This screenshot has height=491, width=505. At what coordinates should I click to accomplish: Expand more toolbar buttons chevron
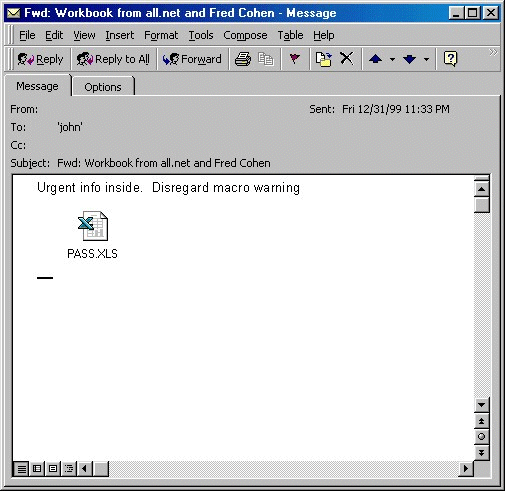click(x=493, y=52)
